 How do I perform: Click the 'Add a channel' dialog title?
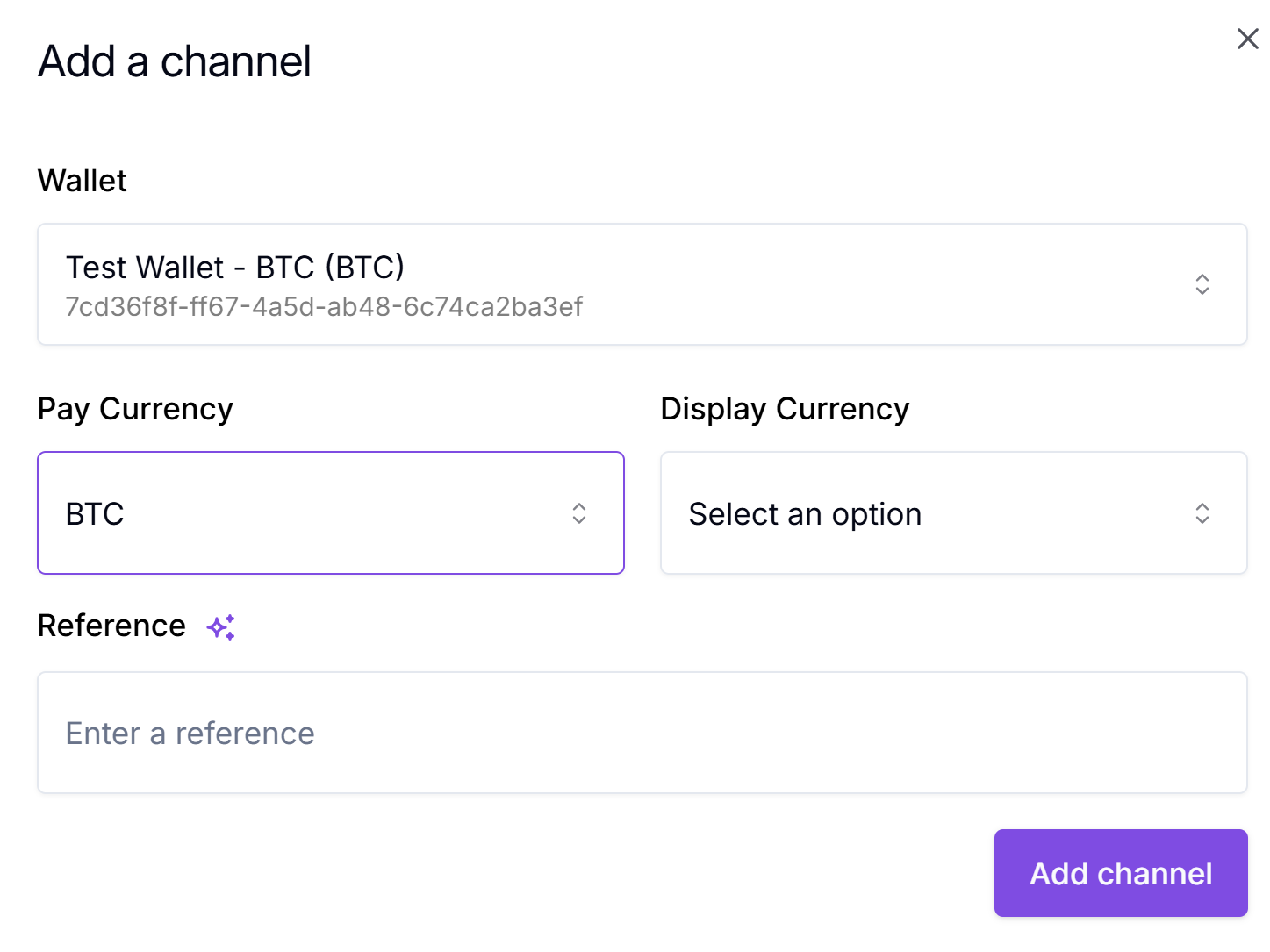point(175,61)
